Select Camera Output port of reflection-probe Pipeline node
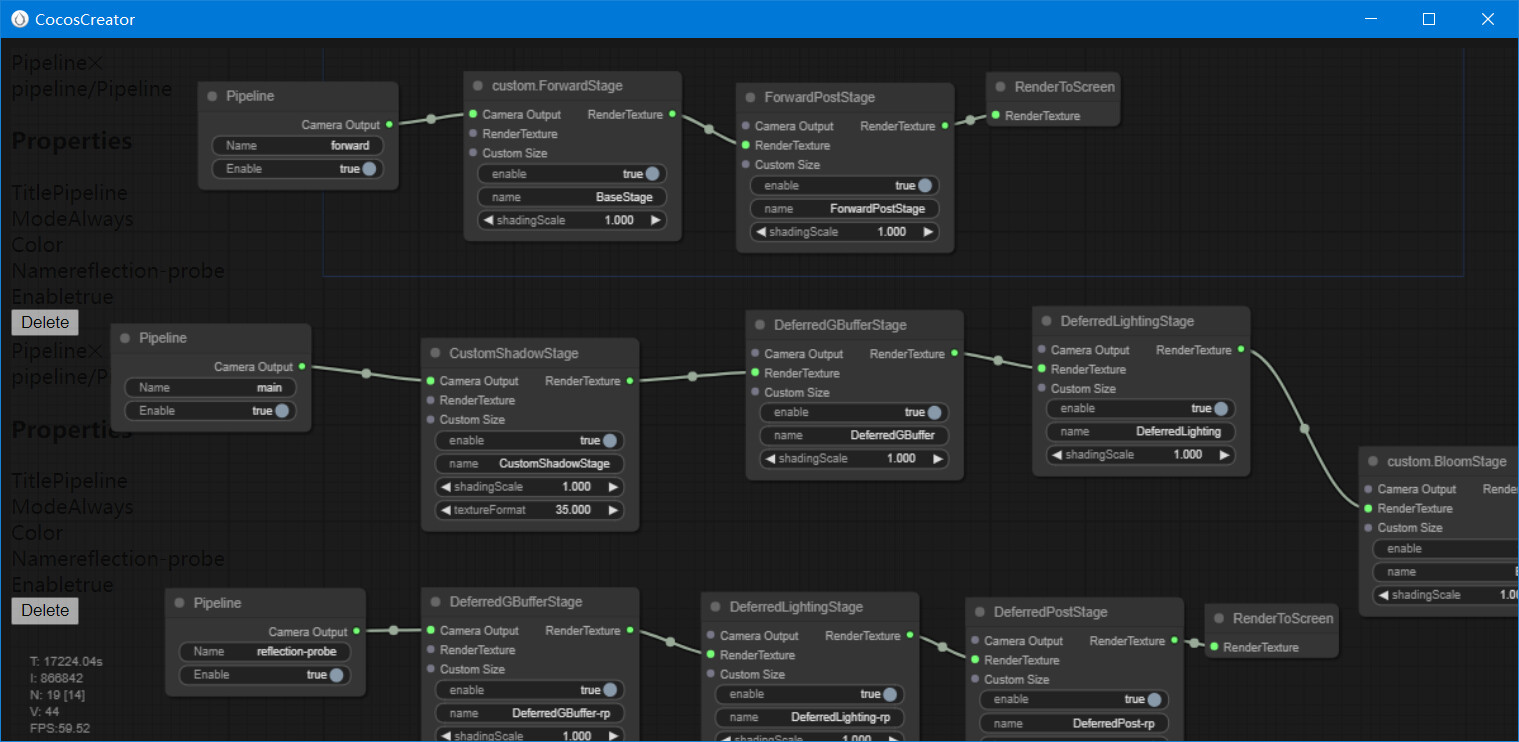Viewport: 1519px width, 742px height. tap(356, 632)
